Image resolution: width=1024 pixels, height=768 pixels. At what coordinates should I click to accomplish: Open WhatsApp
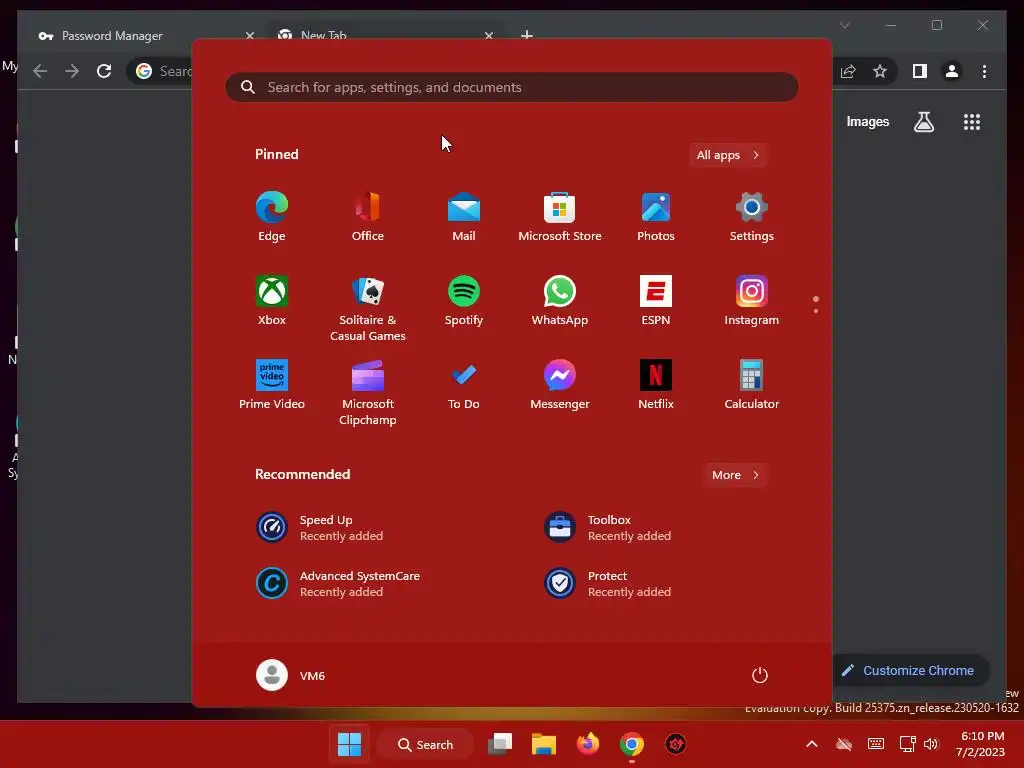coord(560,300)
